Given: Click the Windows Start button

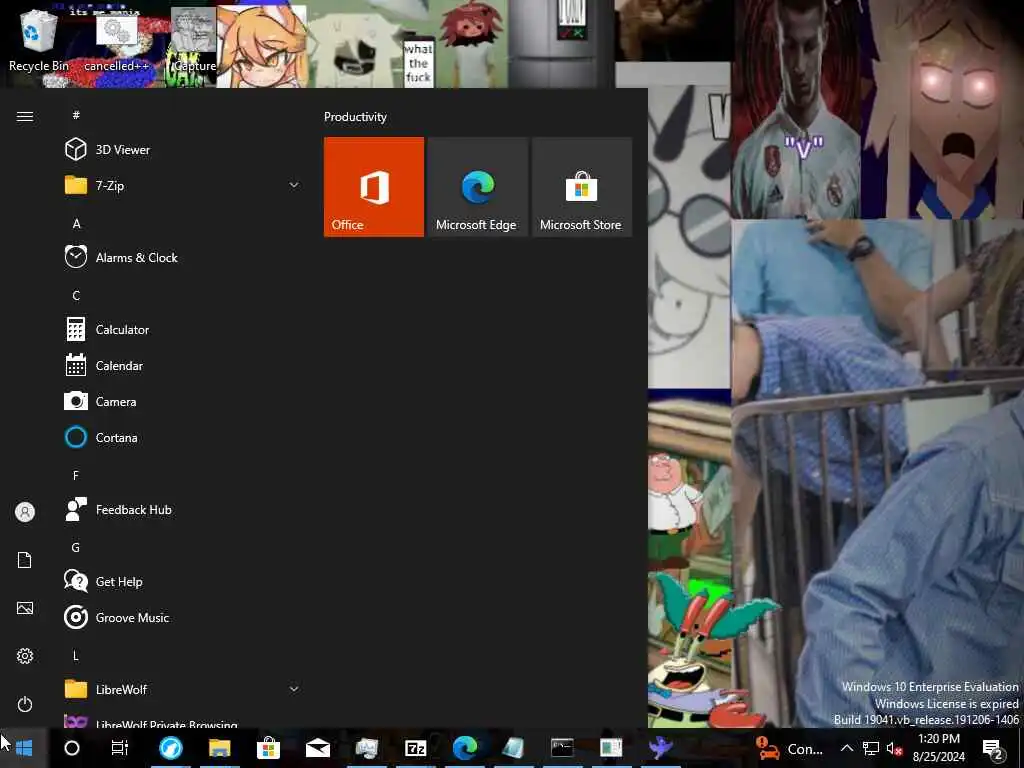Looking at the screenshot, I should click(24, 748).
